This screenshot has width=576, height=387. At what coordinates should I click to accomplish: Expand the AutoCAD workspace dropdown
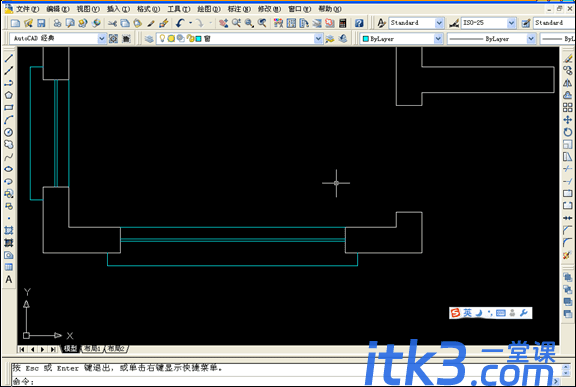click(x=101, y=38)
